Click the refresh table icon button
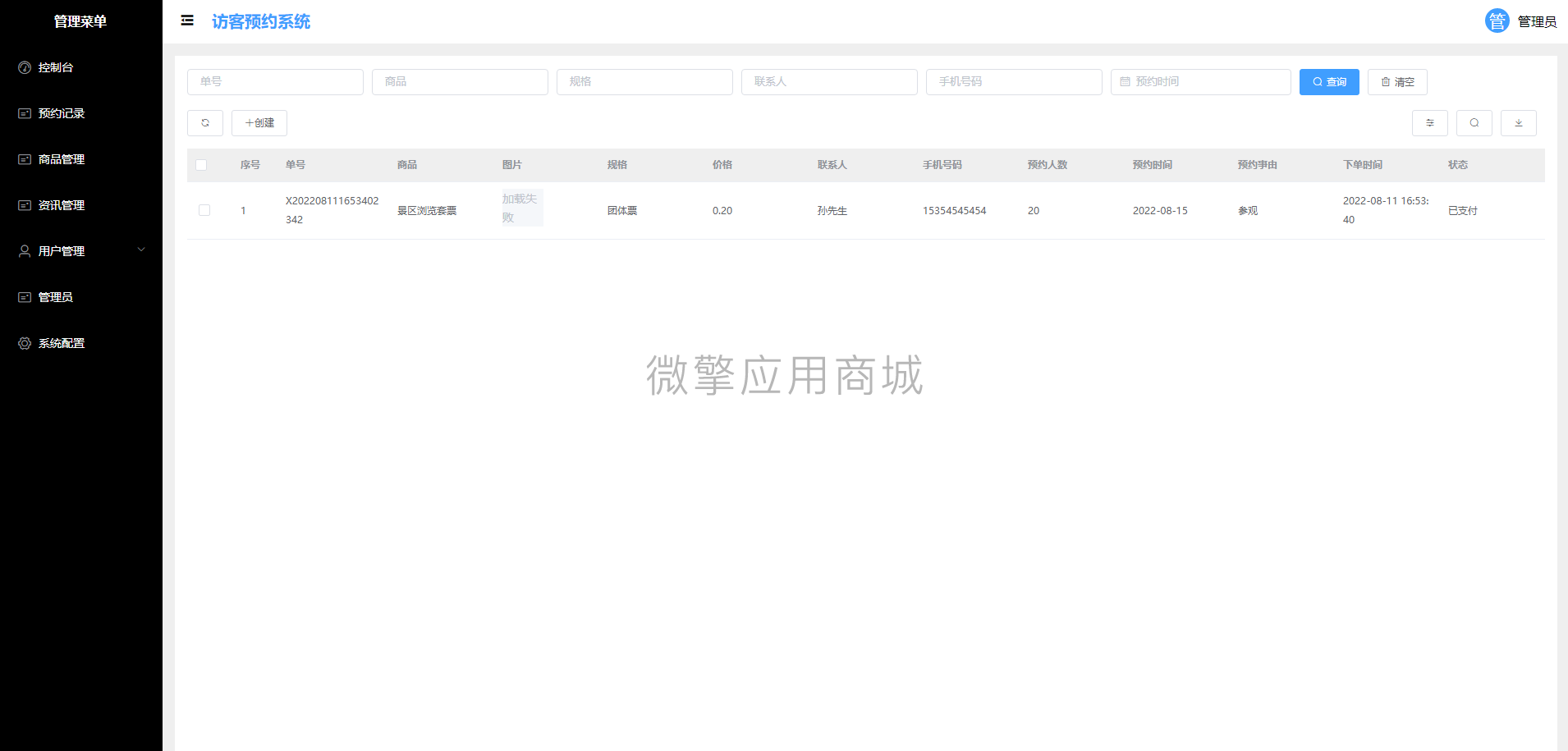 [x=205, y=123]
